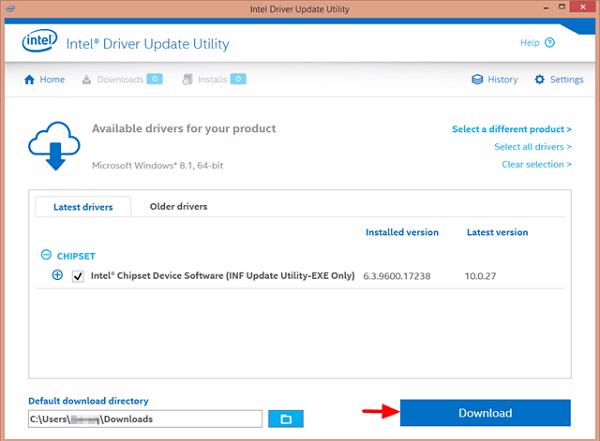This screenshot has width=600, height=441.
Task: Switch to the Older drivers tab
Action: click(178, 207)
